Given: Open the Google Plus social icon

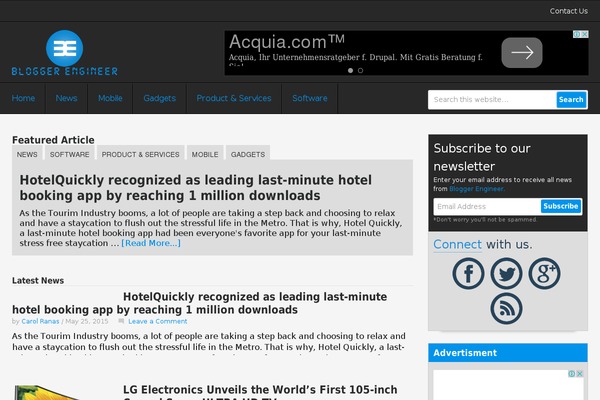Looking at the screenshot, I should (544, 273).
